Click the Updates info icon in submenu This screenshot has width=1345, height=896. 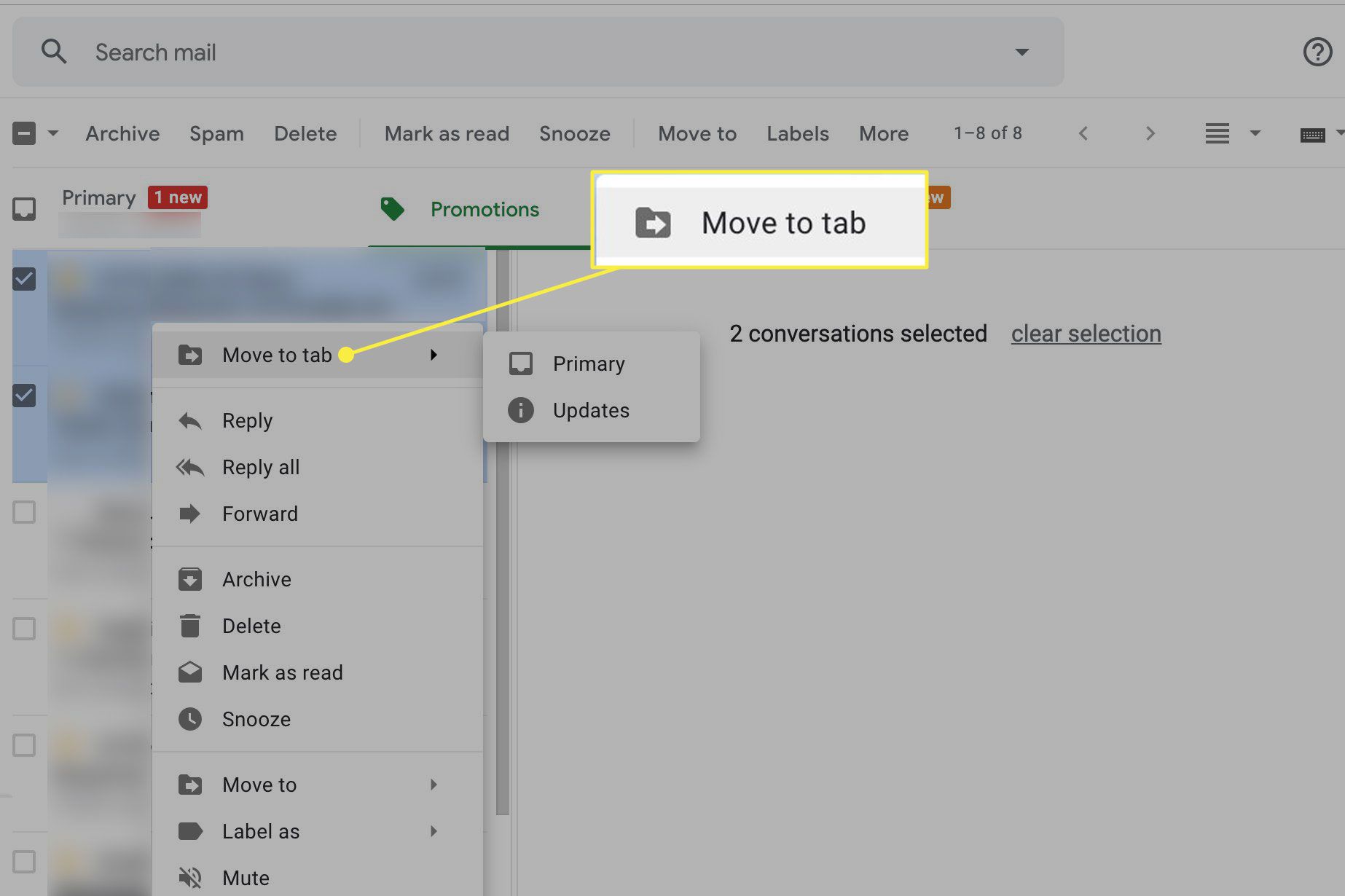click(521, 410)
